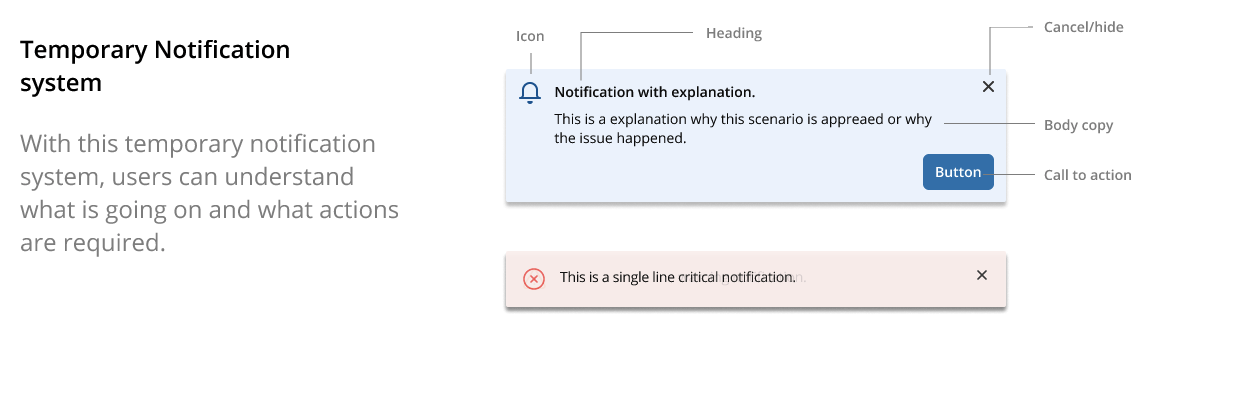Click the 'Heading' annotation label
Screen dimensions: 1244x397
pyautogui.click(x=734, y=33)
